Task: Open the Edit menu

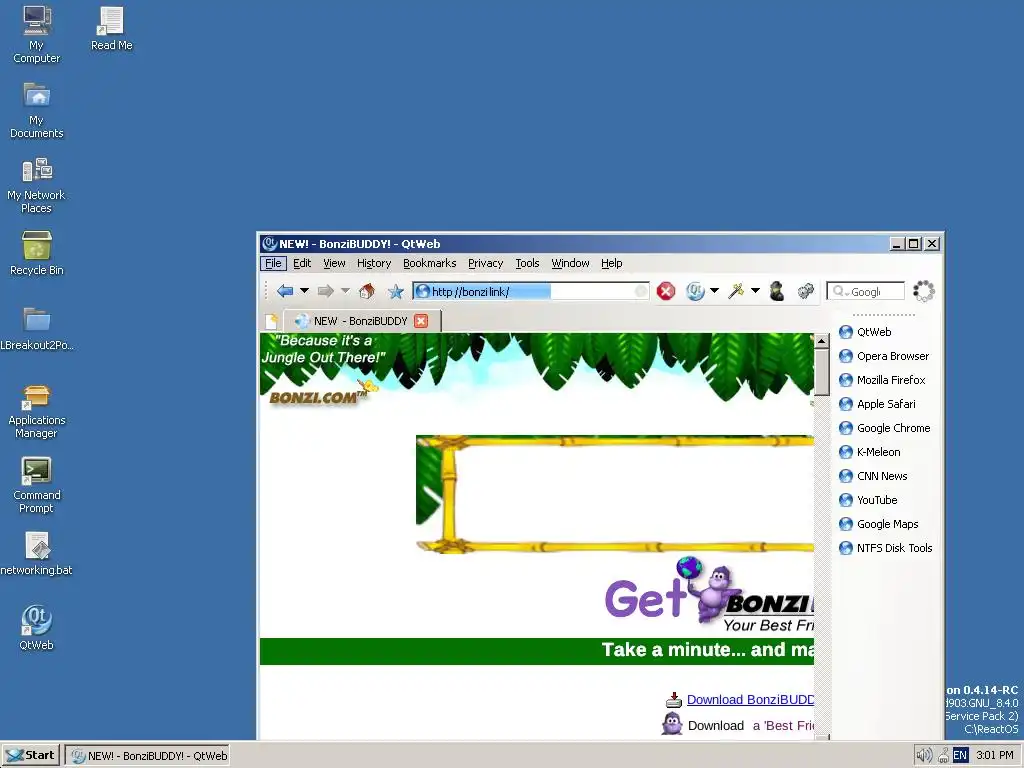Action: [x=302, y=263]
